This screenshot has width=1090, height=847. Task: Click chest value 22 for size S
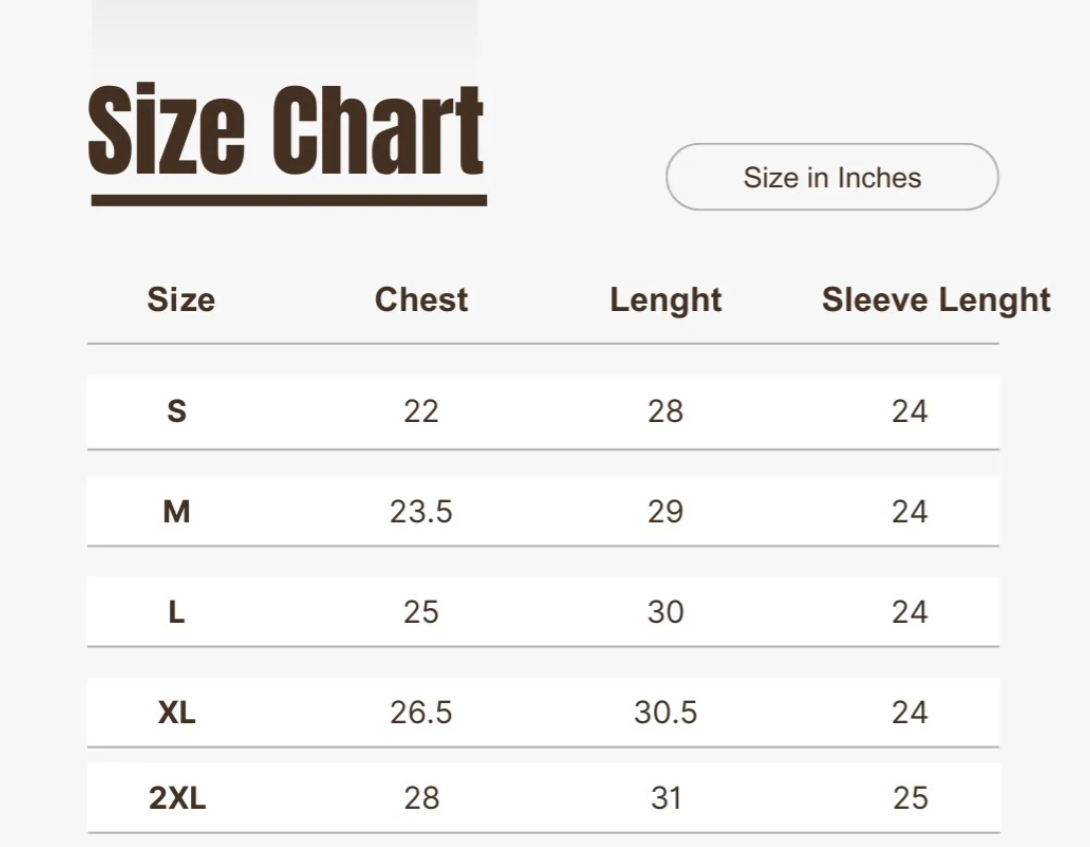point(421,411)
